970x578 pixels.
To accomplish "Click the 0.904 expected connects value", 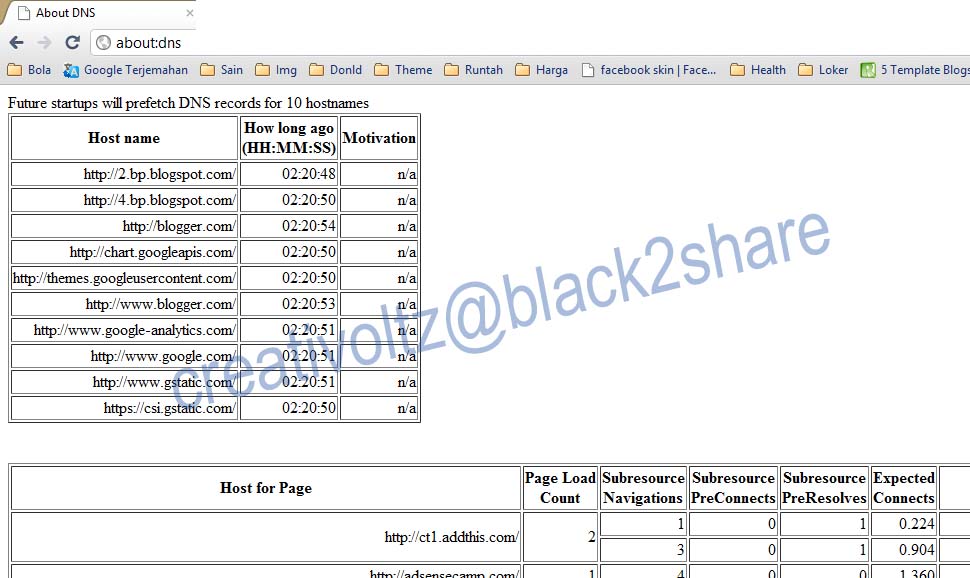I will pos(916,550).
